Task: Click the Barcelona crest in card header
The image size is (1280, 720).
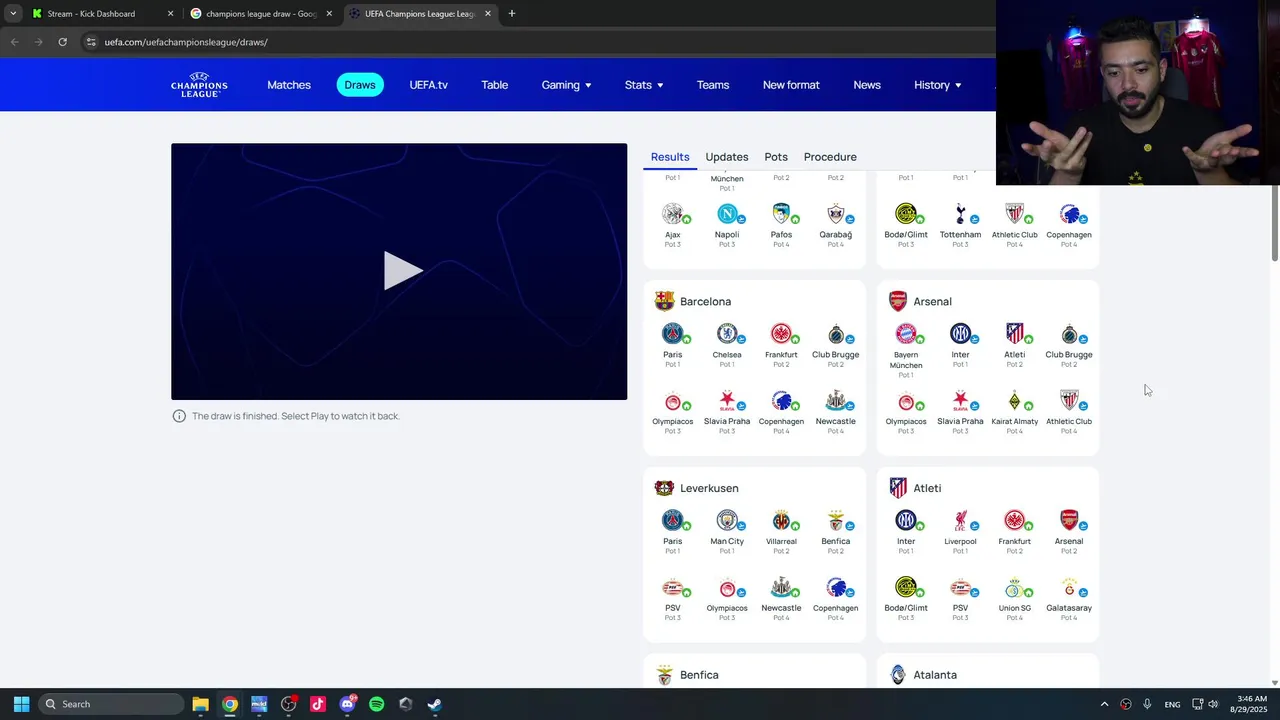Action: (x=664, y=301)
